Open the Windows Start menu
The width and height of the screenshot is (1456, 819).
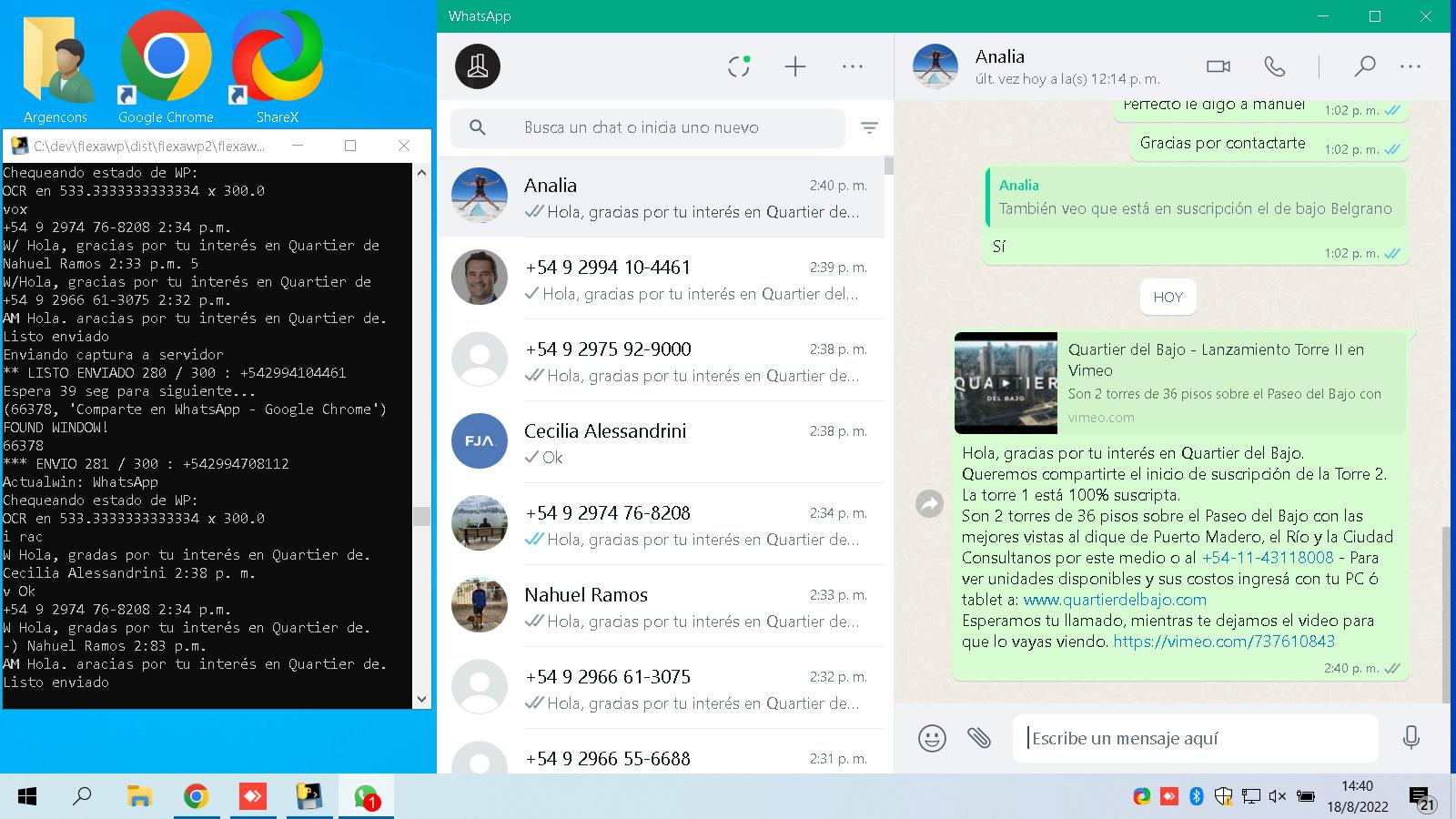tap(27, 797)
